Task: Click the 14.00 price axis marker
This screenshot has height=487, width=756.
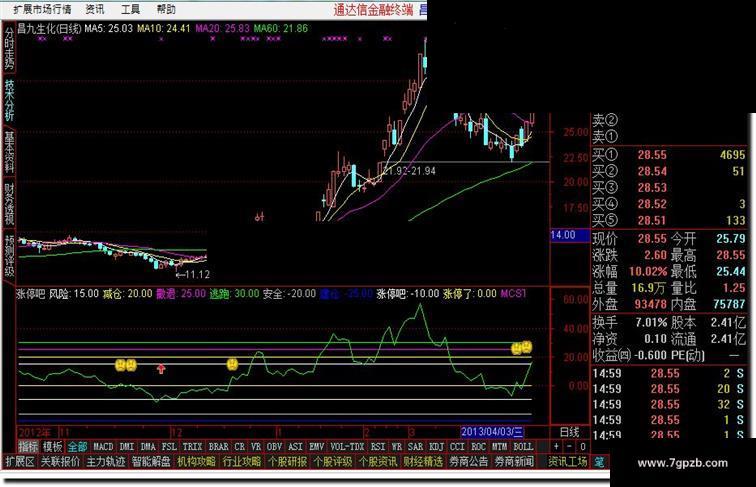Action: 569,235
